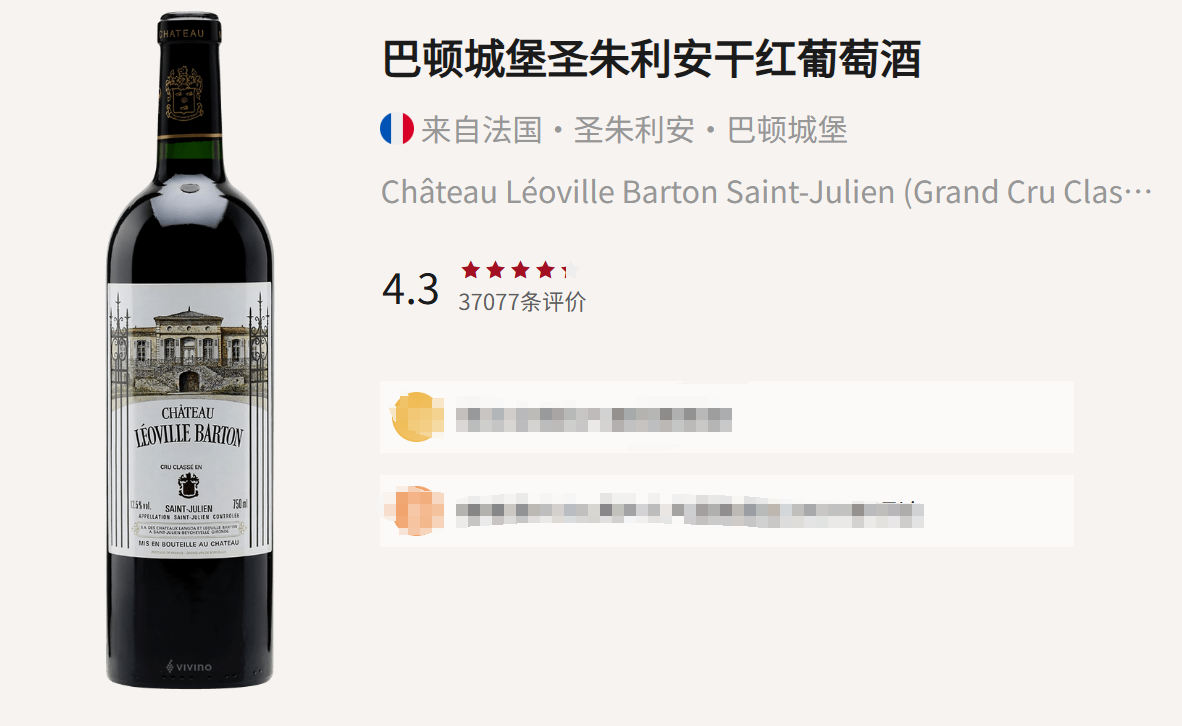Open the second blurred review card

727,510
